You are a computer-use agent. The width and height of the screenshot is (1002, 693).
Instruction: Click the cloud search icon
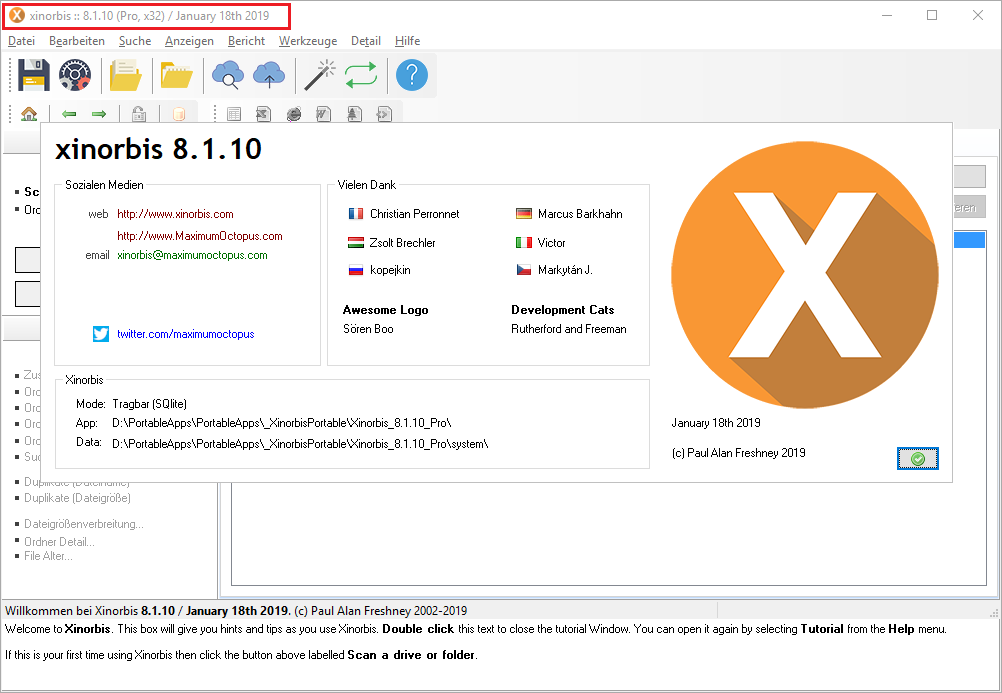click(228, 75)
